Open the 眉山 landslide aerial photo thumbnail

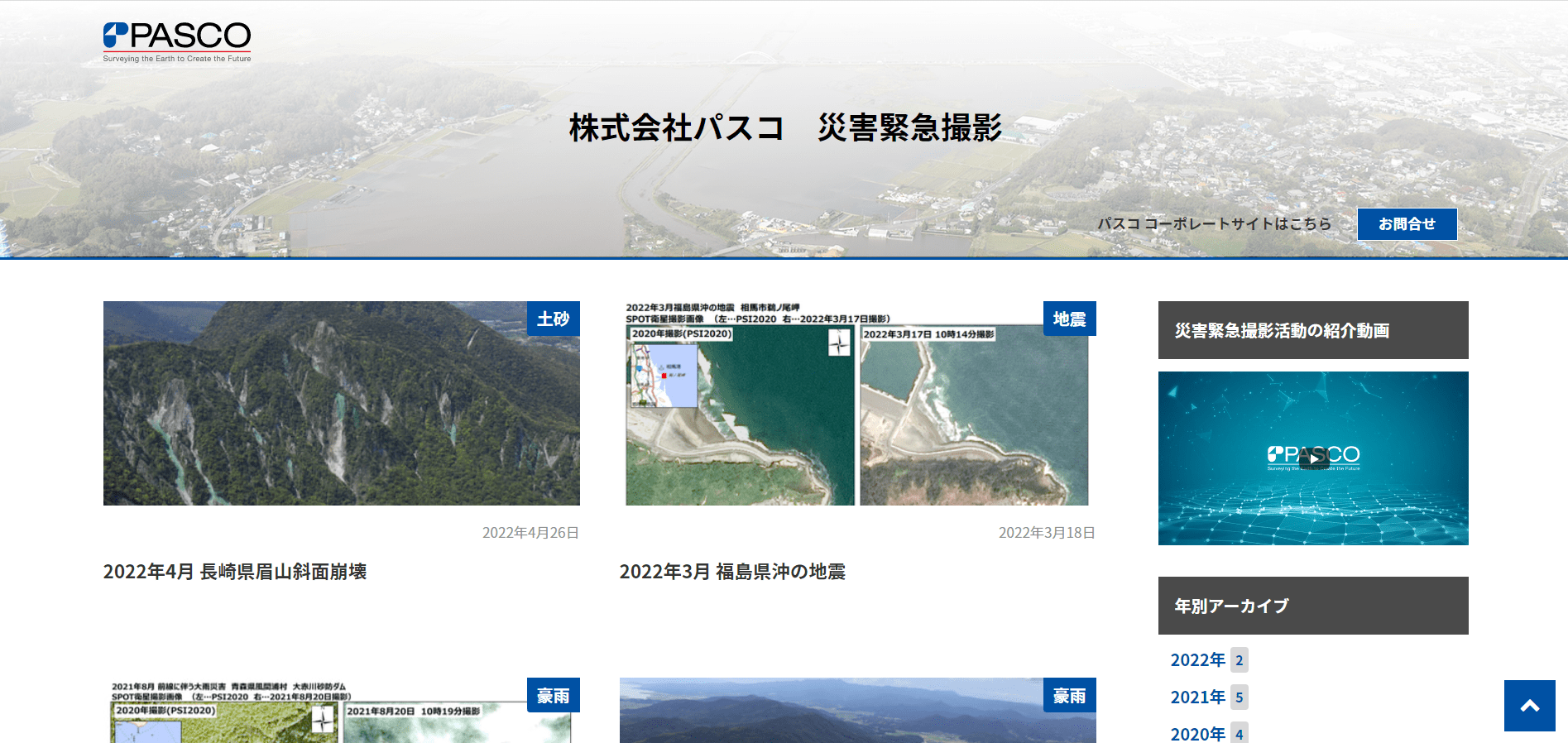click(342, 403)
